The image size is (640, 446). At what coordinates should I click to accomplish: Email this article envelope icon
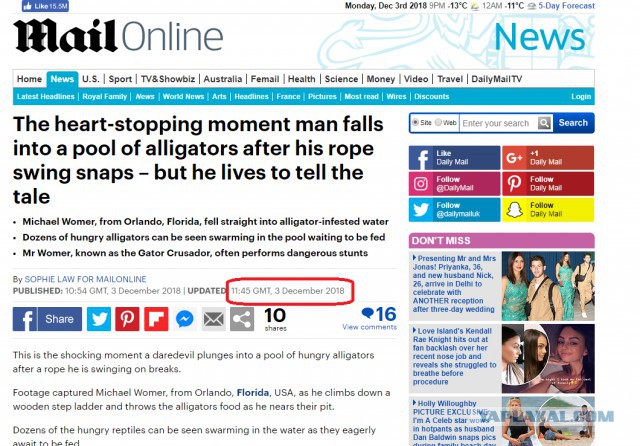tap(213, 319)
